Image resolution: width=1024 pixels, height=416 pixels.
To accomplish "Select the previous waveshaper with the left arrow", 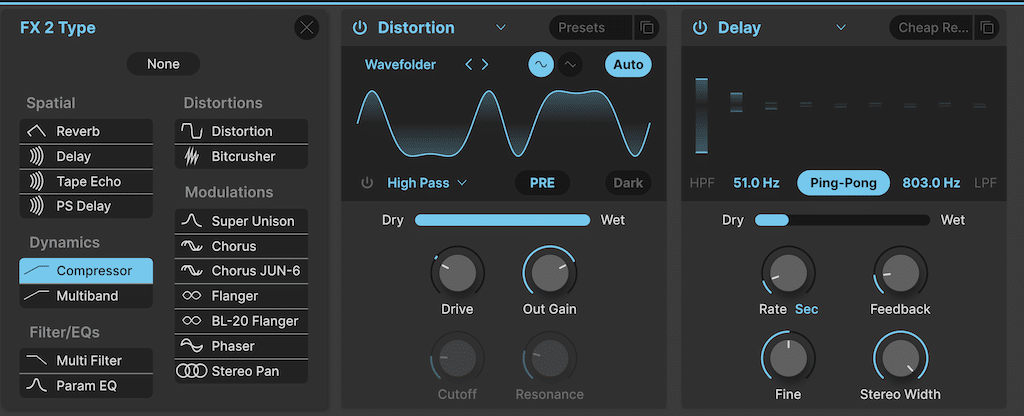I will point(468,64).
